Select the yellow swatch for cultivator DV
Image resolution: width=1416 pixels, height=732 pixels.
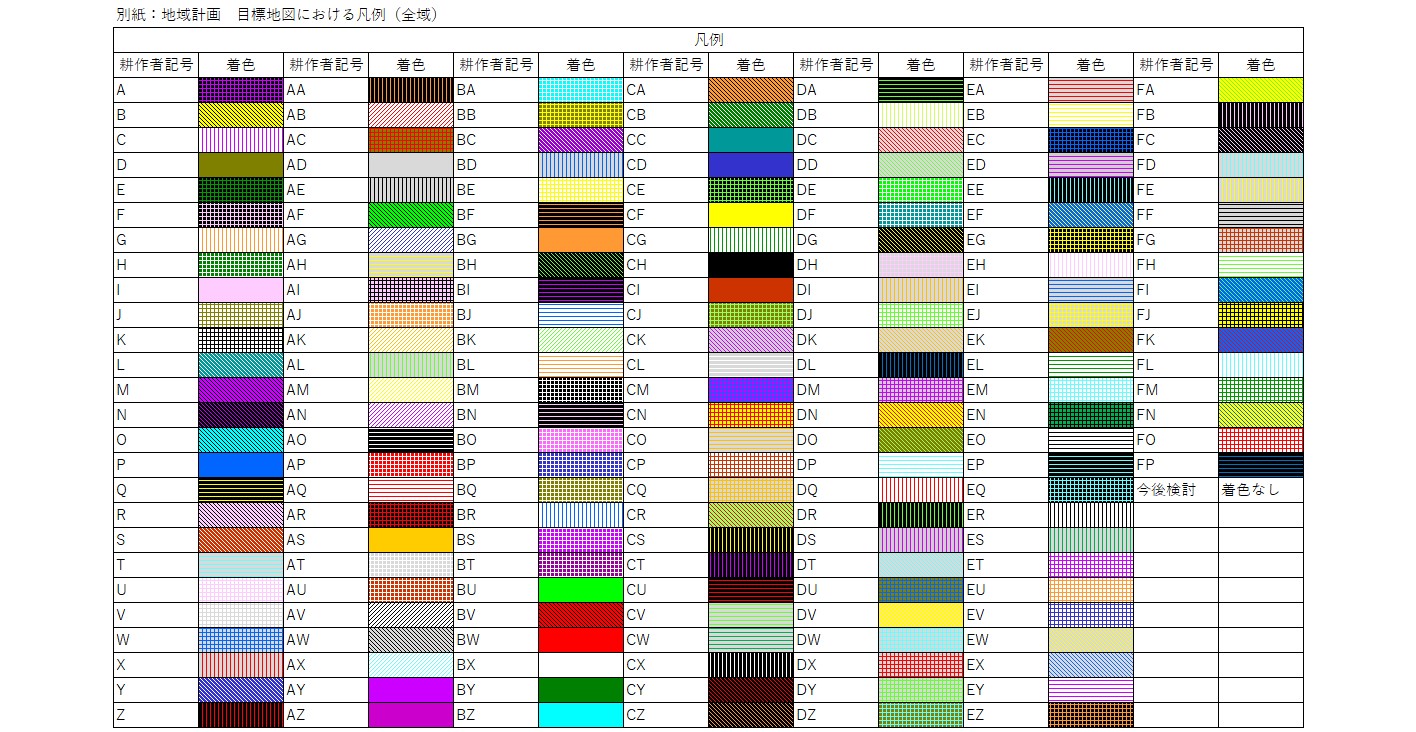(x=921, y=615)
